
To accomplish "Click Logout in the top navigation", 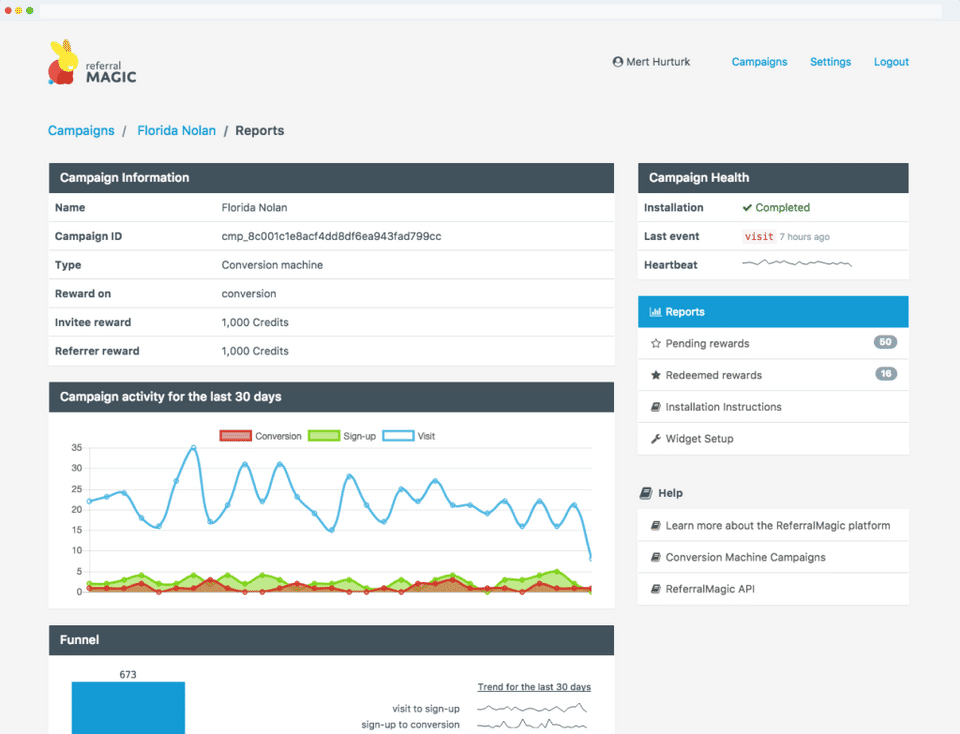I will pos(891,62).
